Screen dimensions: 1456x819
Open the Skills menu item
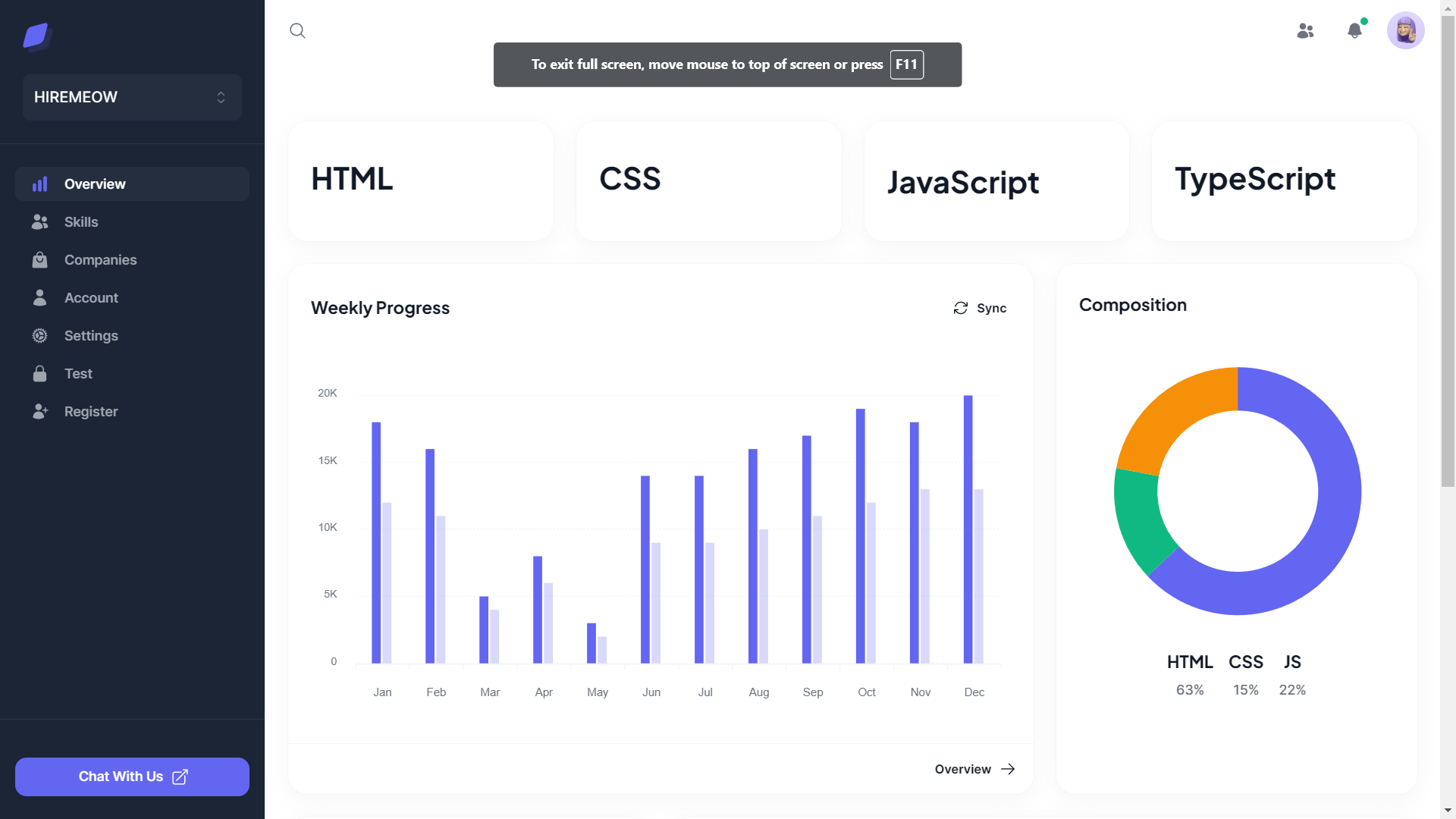81,221
